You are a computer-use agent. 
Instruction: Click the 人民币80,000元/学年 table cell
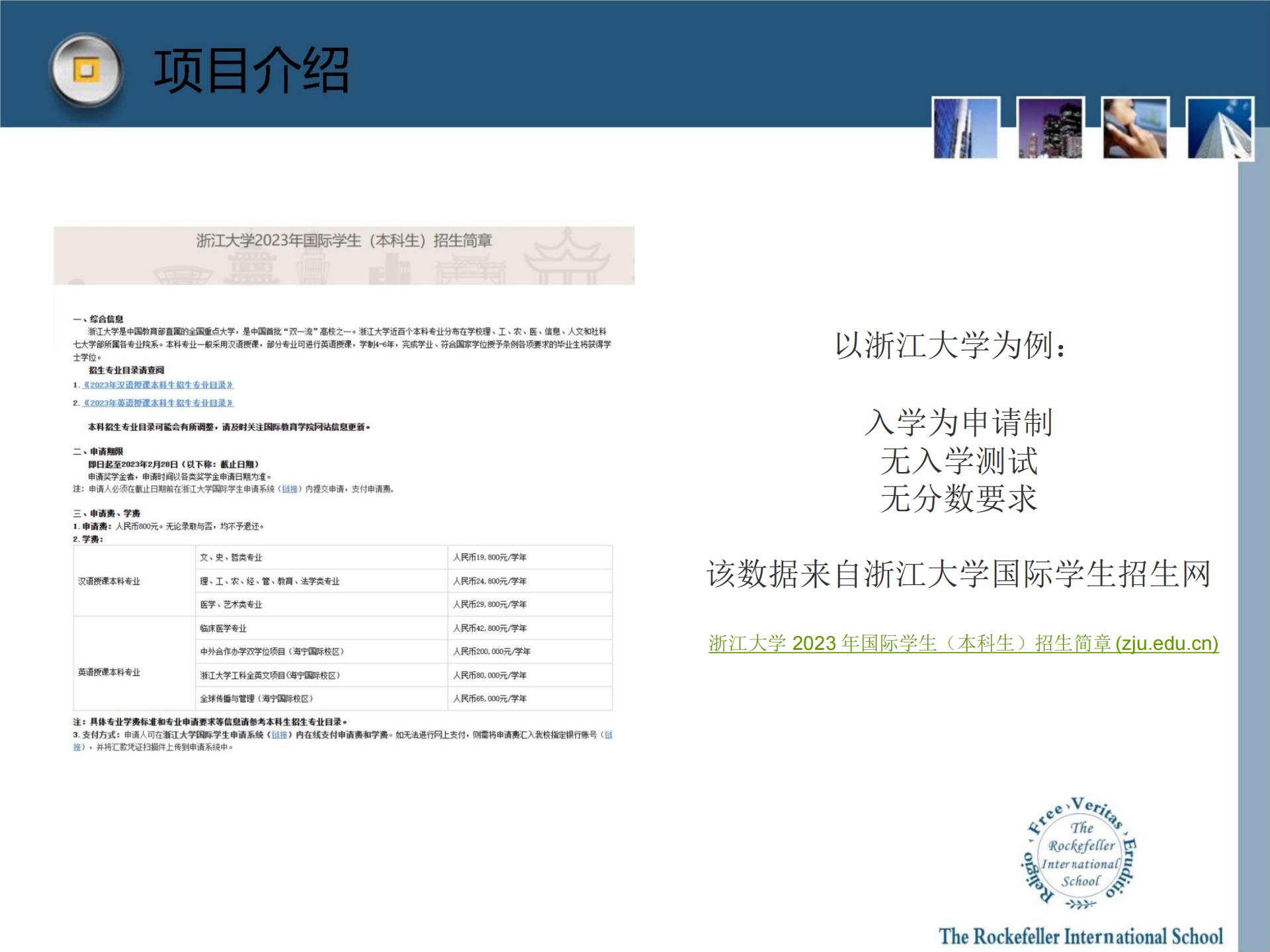pos(530,675)
